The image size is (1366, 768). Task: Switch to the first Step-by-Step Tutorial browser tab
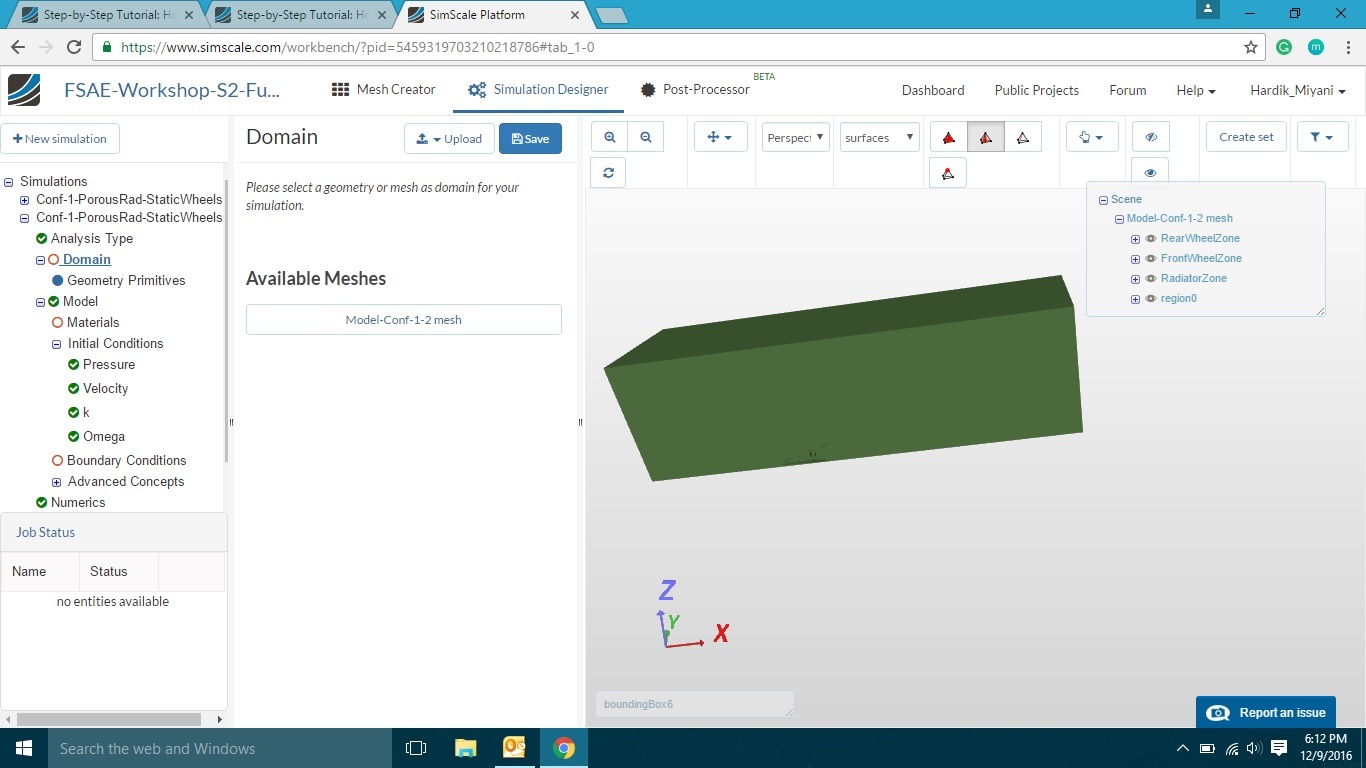[107, 15]
